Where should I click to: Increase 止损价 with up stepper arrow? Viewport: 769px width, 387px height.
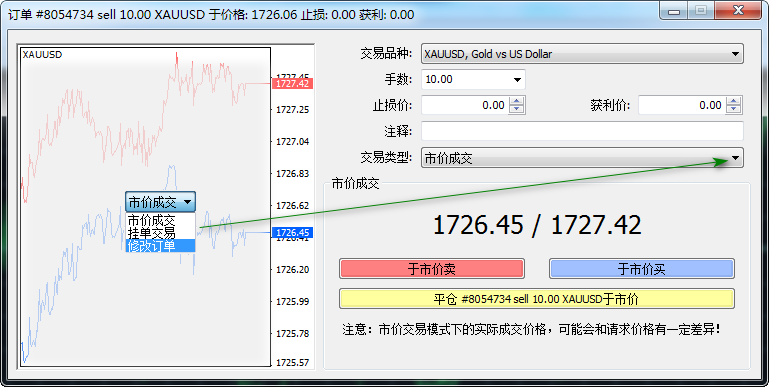click(x=516, y=101)
